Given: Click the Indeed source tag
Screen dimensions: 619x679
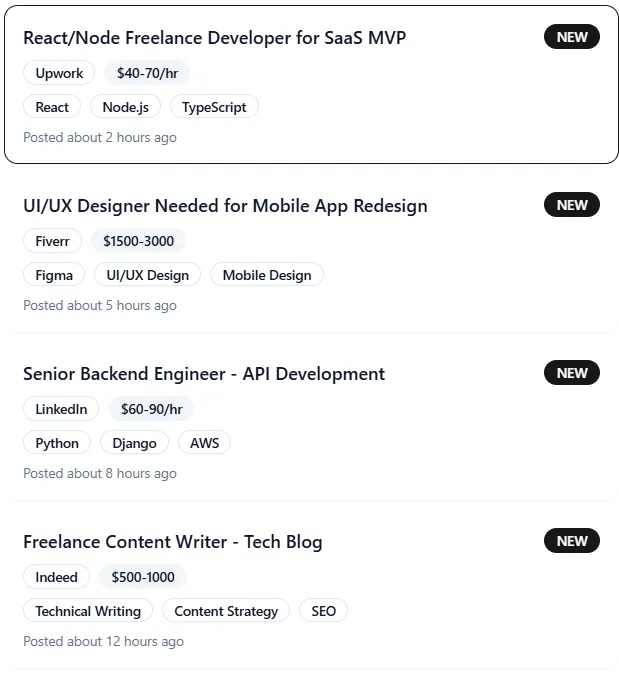Looking at the screenshot, I should (x=56, y=577).
